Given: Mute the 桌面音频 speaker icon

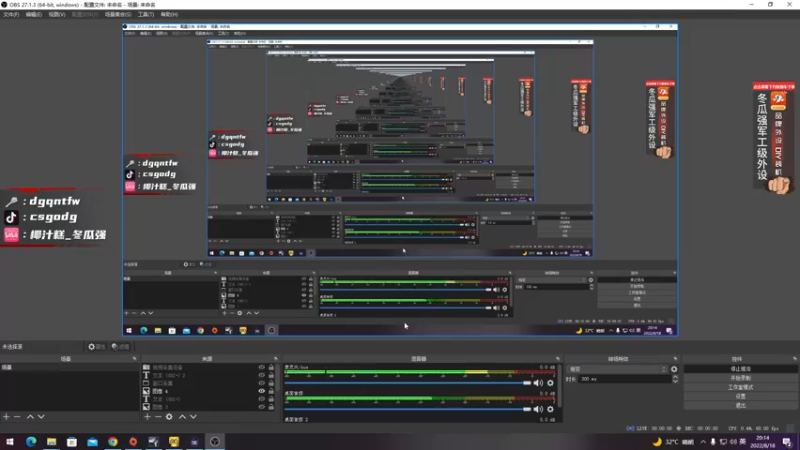Looking at the screenshot, I should click(538, 409).
